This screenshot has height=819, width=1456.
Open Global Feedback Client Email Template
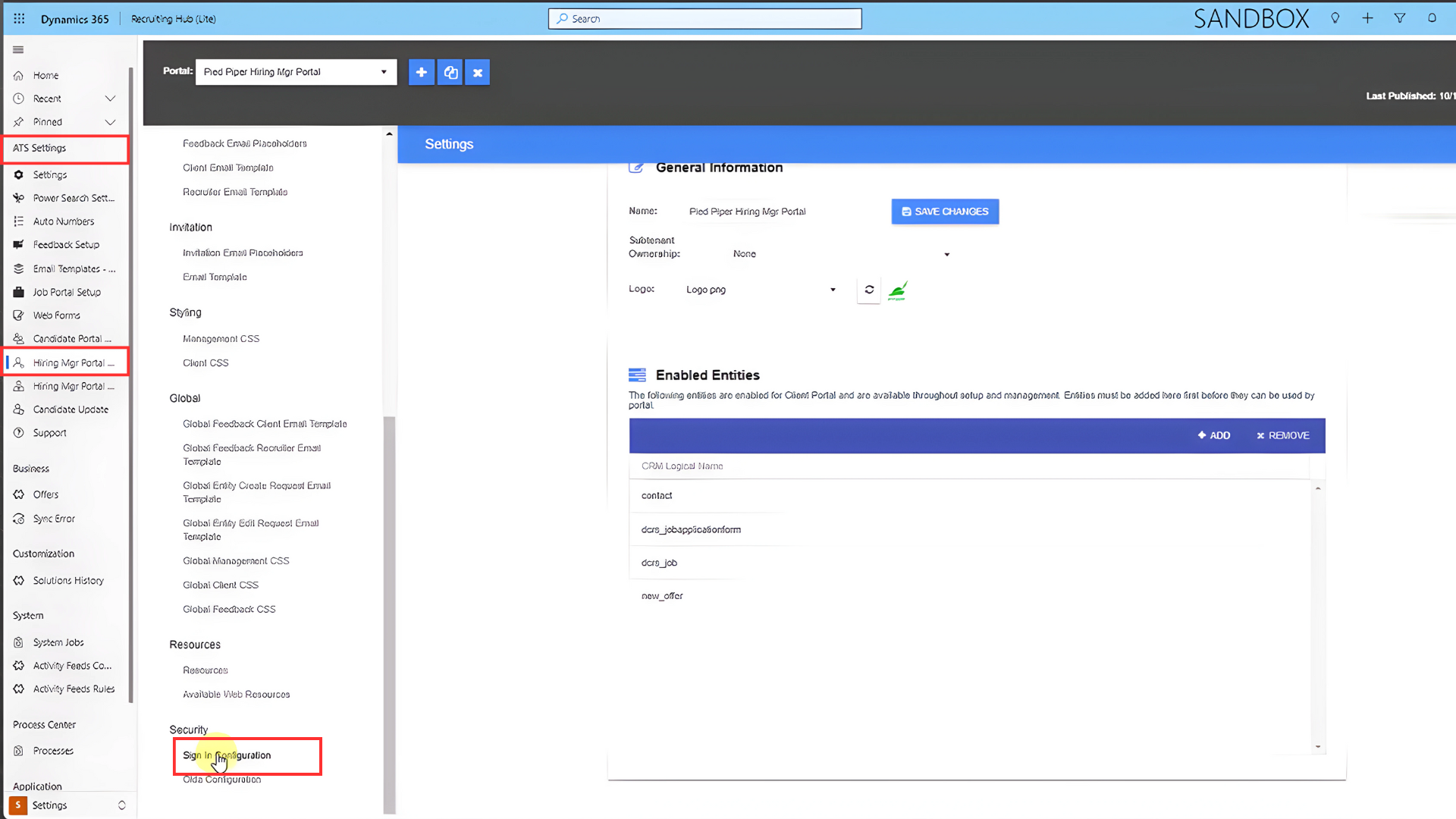(265, 425)
